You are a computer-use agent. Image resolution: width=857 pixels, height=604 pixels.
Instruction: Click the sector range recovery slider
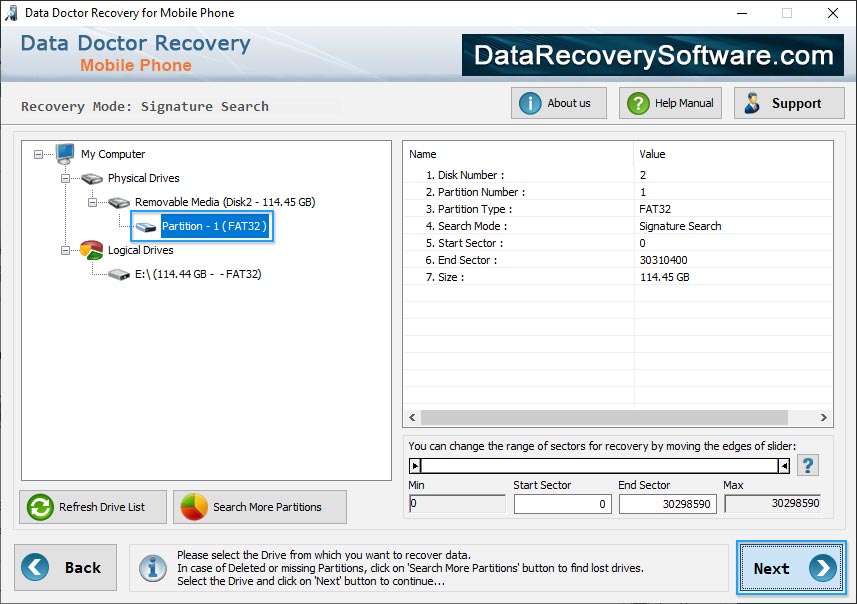(x=600, y=464)
